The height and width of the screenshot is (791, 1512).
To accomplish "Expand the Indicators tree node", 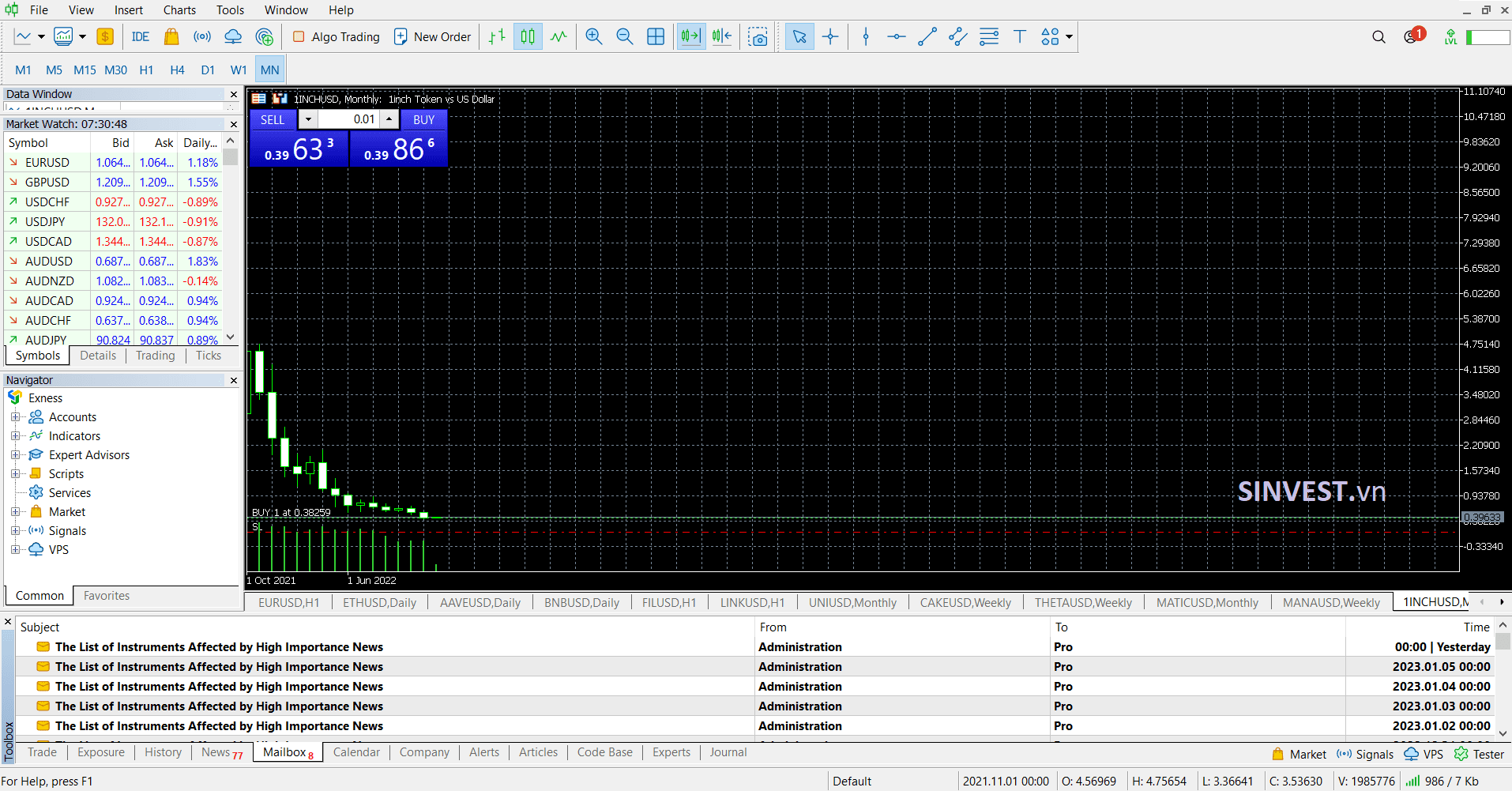I will [x=15, y=435].
